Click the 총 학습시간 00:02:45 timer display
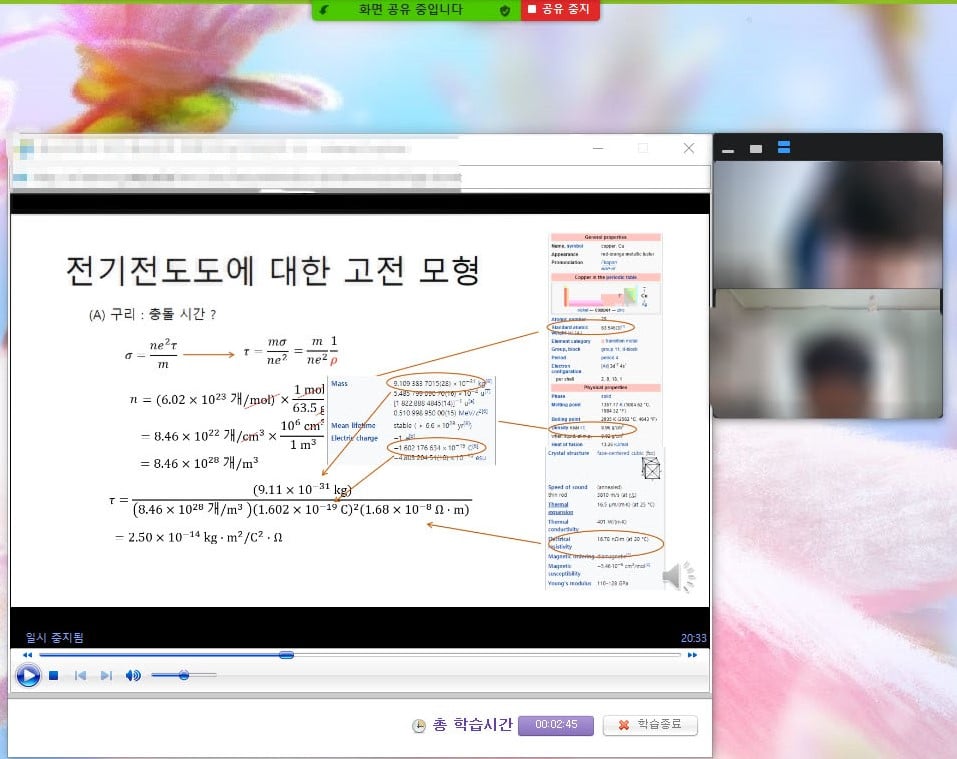The width and height of the screenshot is (957, 759). pos(555,725)
